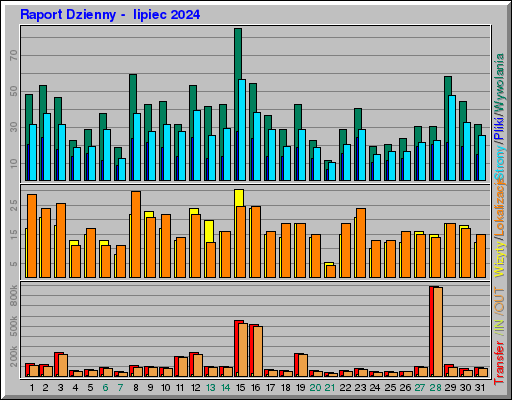Click day label 23 on x-axis
The width and height of the screenshot is (512, 400).
point(360,388)
